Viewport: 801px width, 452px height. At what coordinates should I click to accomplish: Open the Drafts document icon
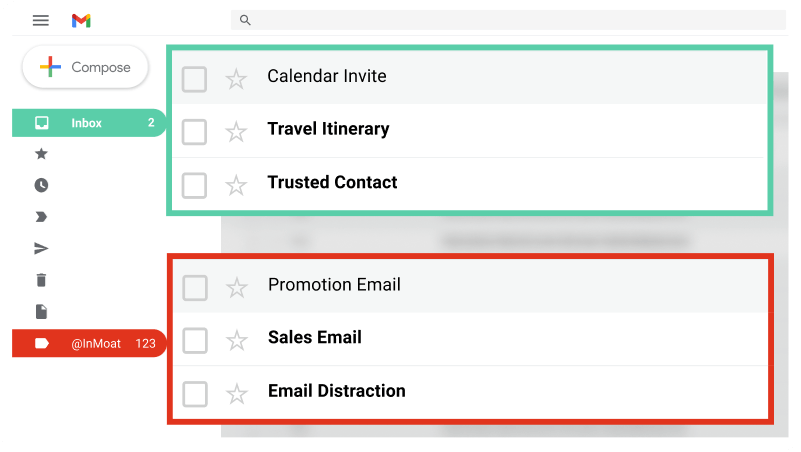coord(41,312)
